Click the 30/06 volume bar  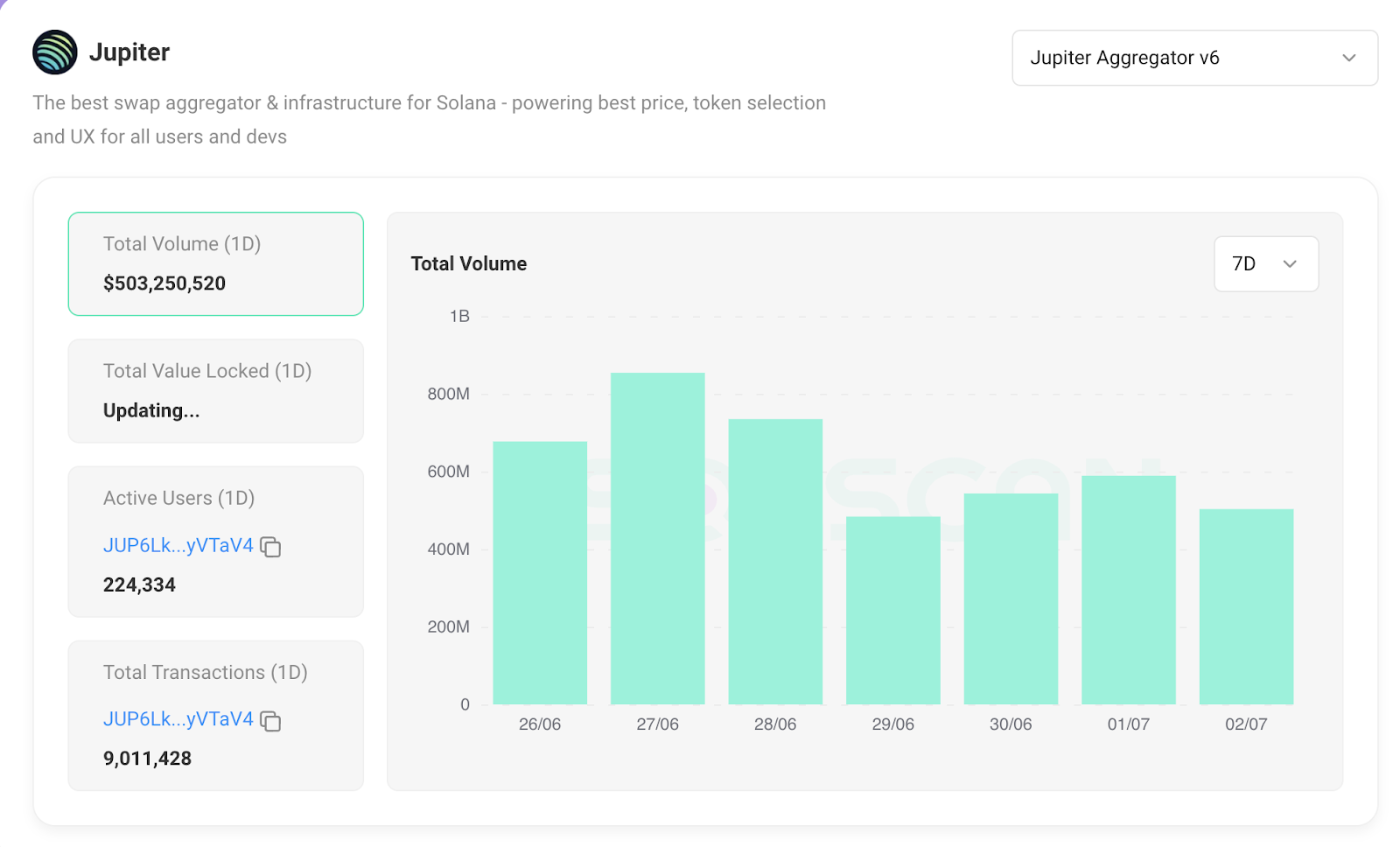pos(1011,599)
